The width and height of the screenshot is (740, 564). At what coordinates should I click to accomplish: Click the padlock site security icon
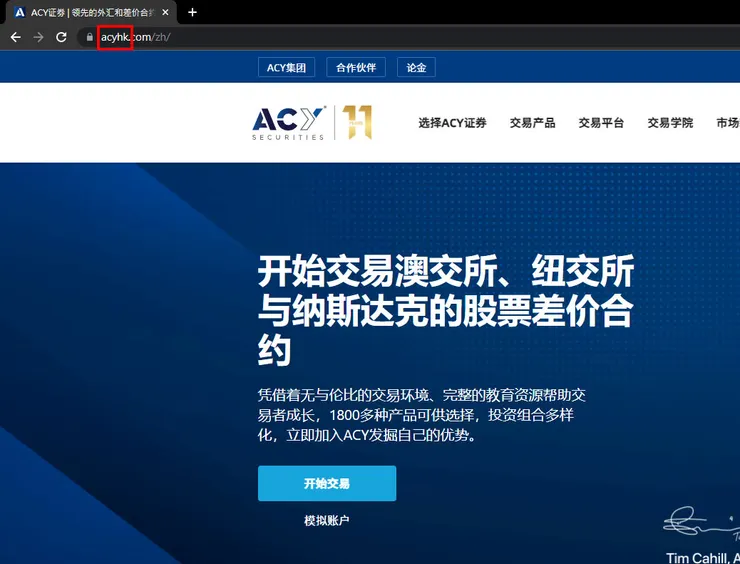90,37
